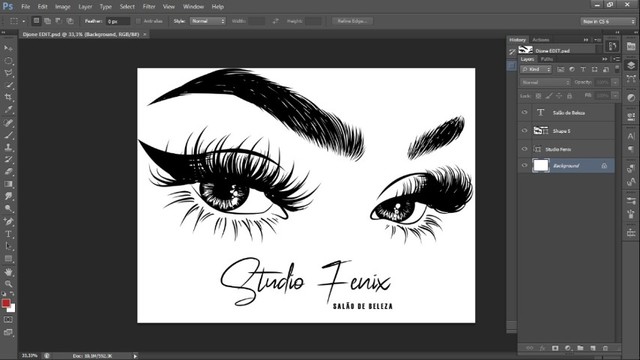Open the Image menu
640x360 pixels.
pyautogui.click(x=62, y=7)
